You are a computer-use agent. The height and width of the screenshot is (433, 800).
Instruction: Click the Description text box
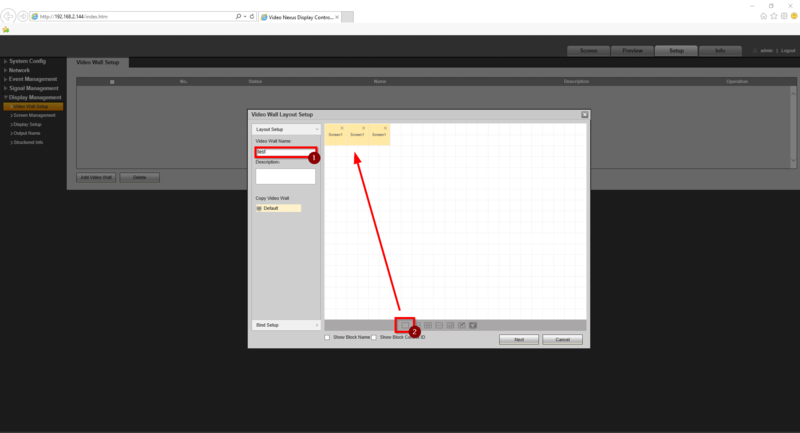coord(286,176)
